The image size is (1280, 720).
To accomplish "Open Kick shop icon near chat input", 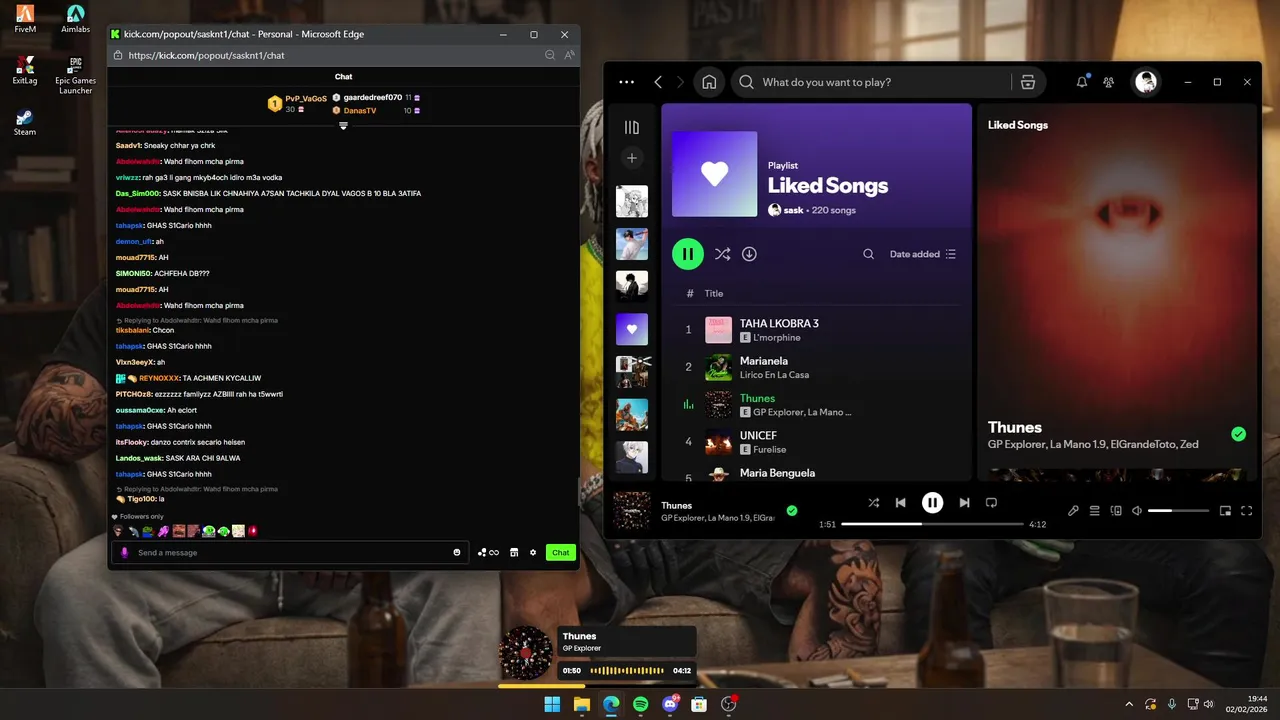I will [514, 552].
